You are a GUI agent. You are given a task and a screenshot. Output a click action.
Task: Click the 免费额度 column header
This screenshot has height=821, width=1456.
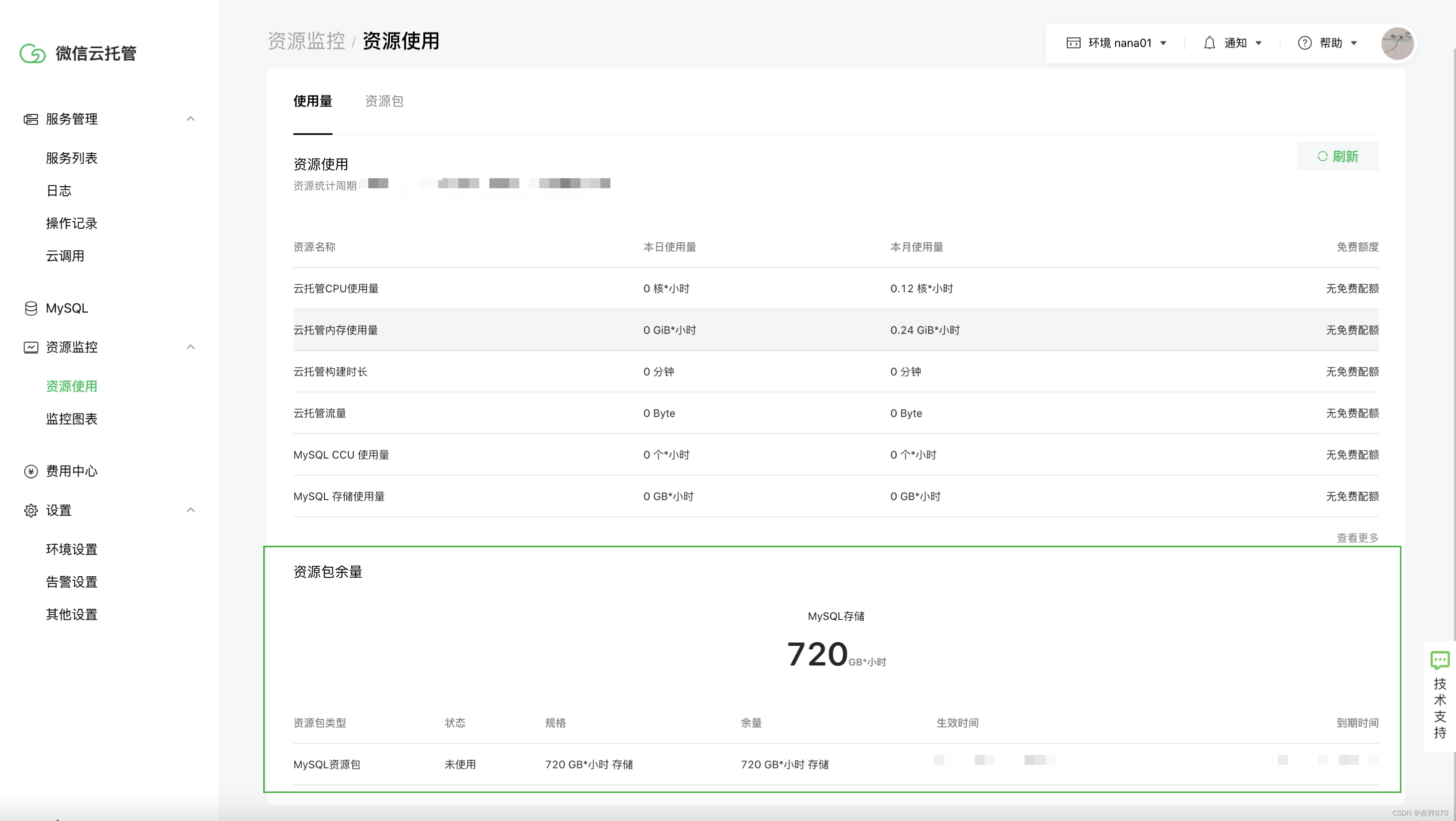coord(1357,247)
